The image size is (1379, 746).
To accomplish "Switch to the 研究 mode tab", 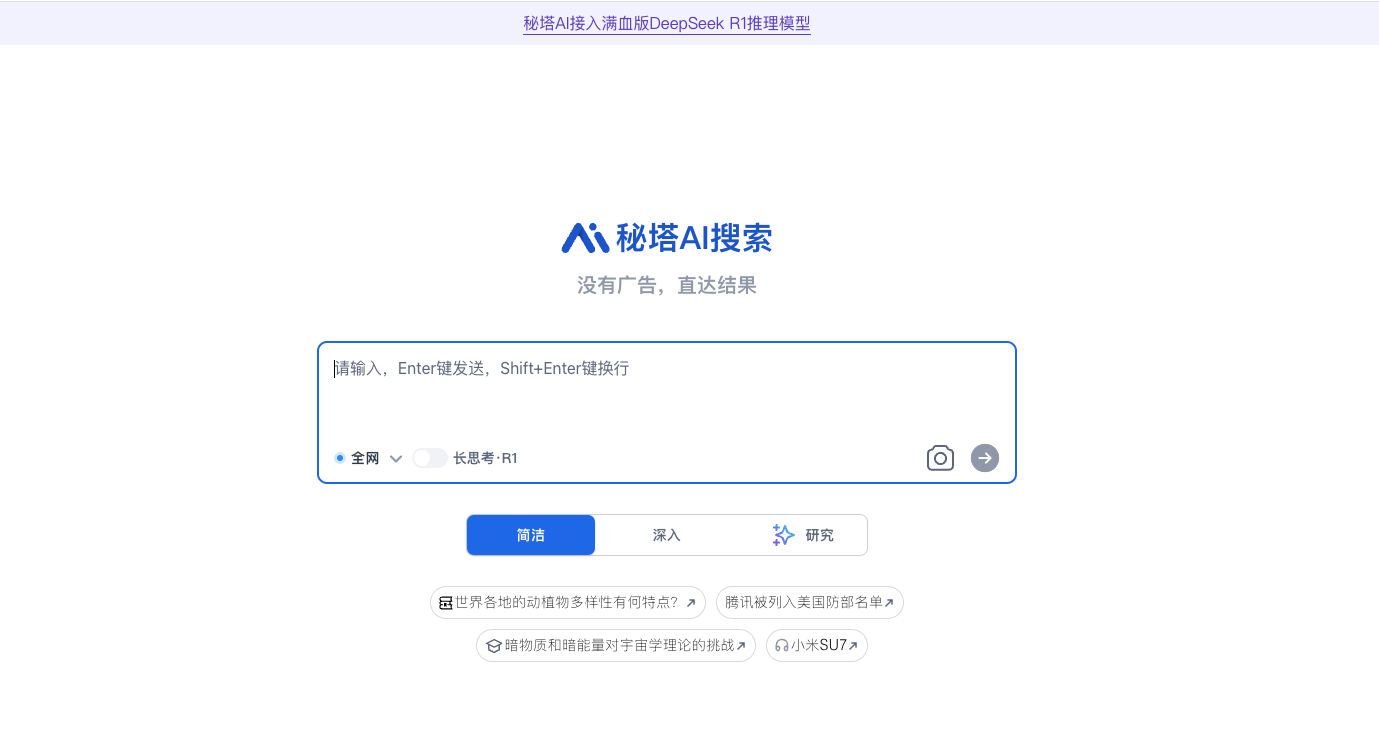I will click(802, 535).
